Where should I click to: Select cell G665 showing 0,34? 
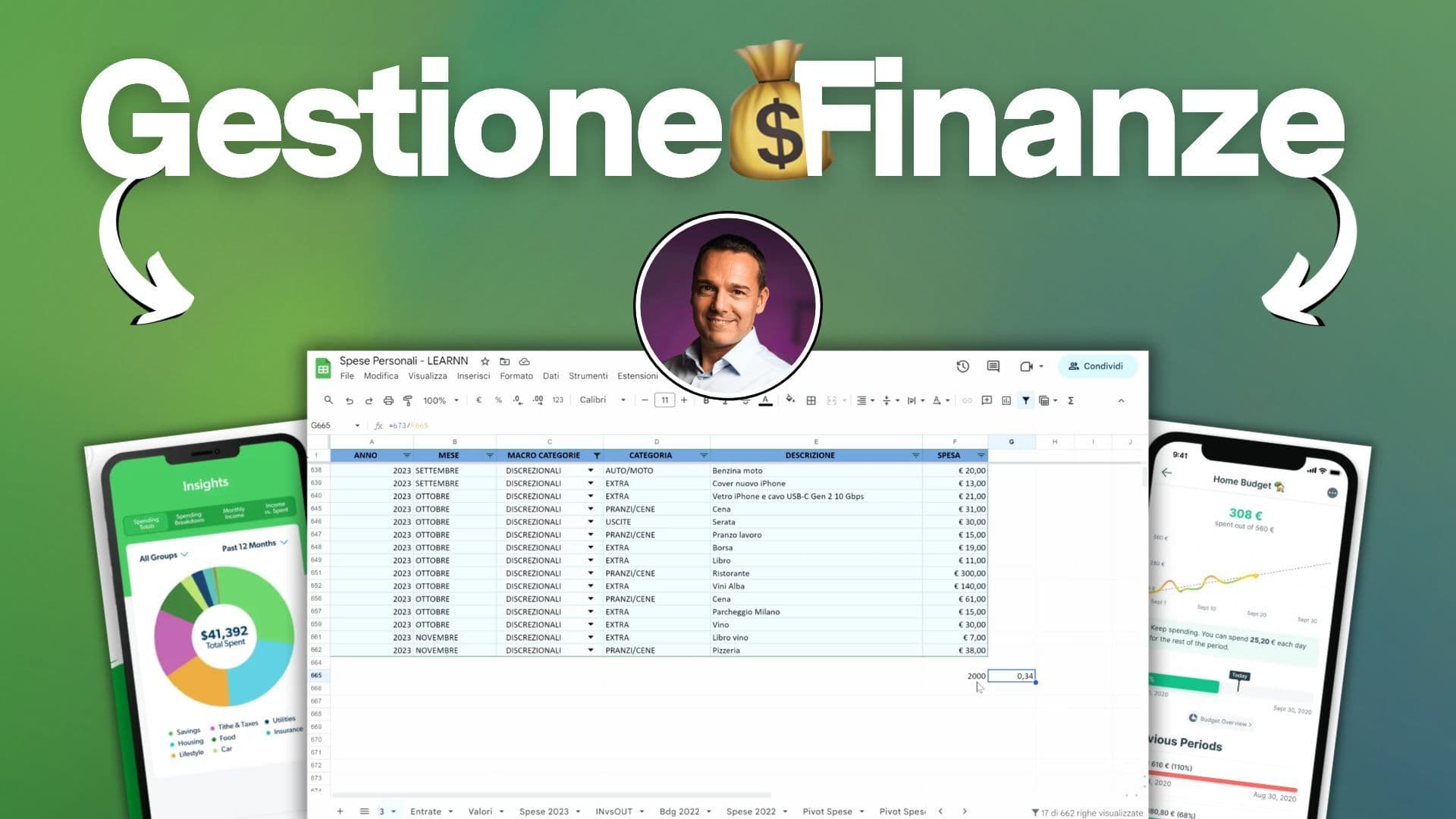tap(1012, 676)
